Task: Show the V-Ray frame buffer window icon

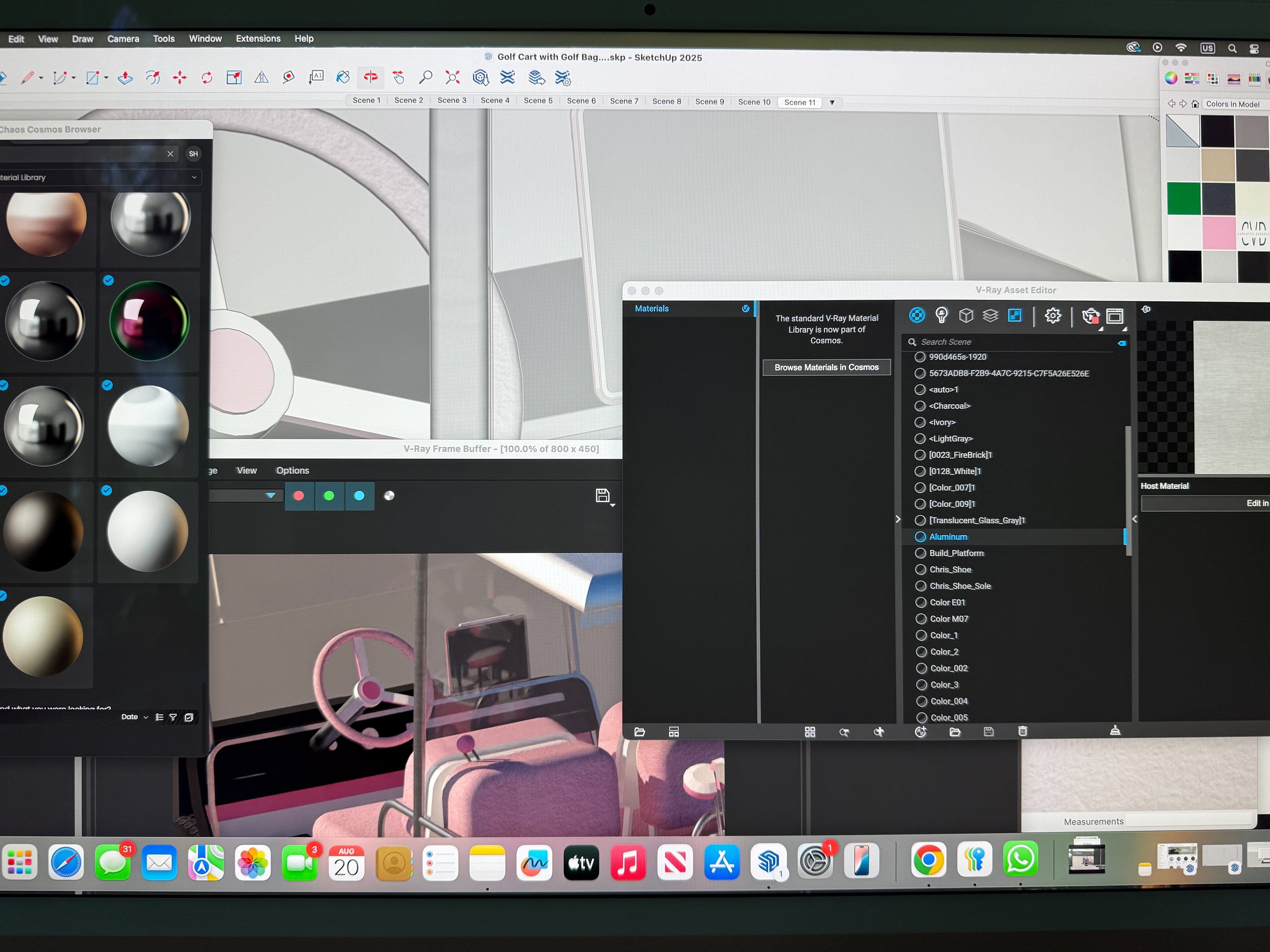Action: point(1115,316)
